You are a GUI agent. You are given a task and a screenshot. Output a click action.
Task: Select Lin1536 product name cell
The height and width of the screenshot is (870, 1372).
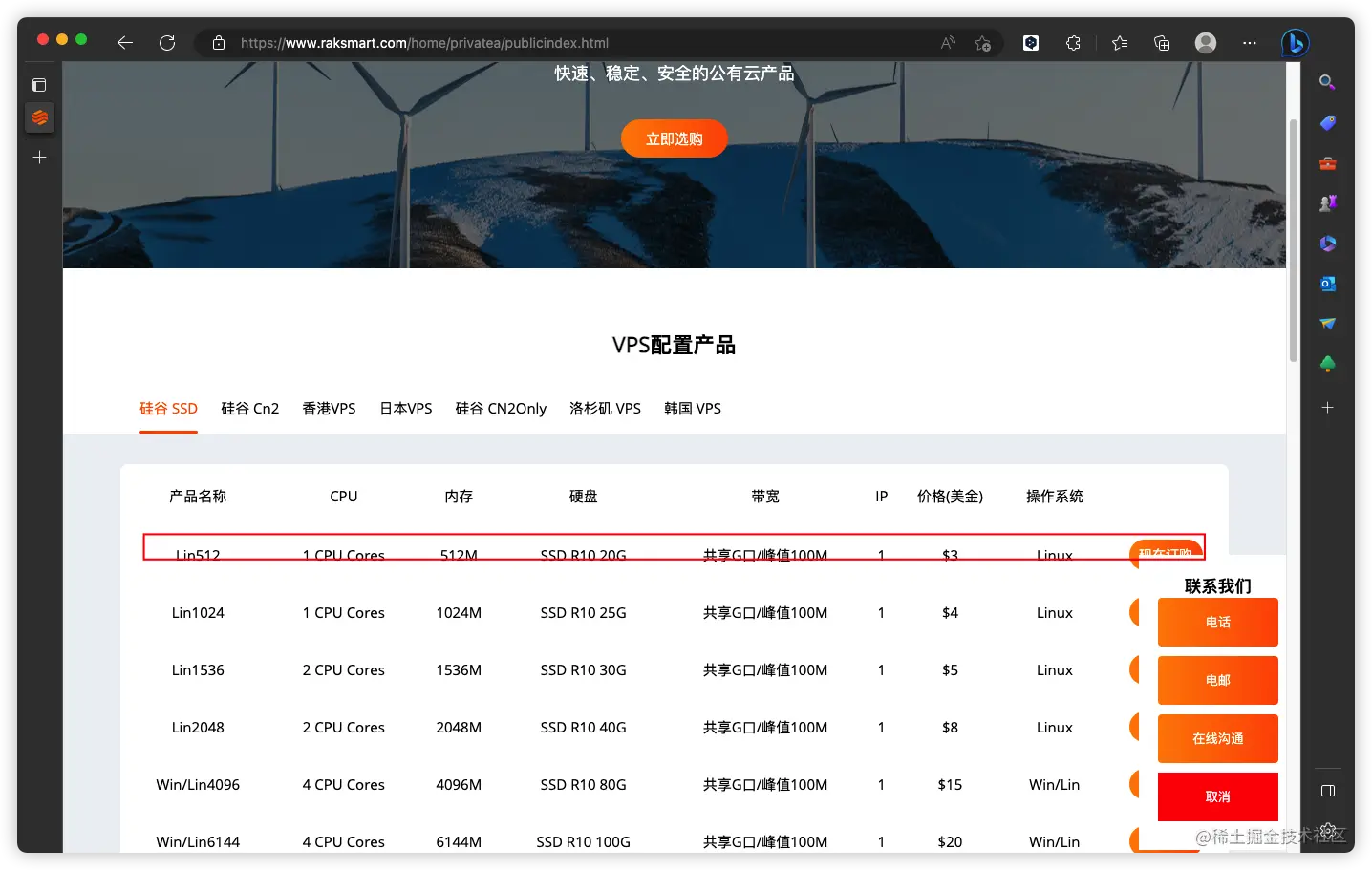(x=198, y=670)
